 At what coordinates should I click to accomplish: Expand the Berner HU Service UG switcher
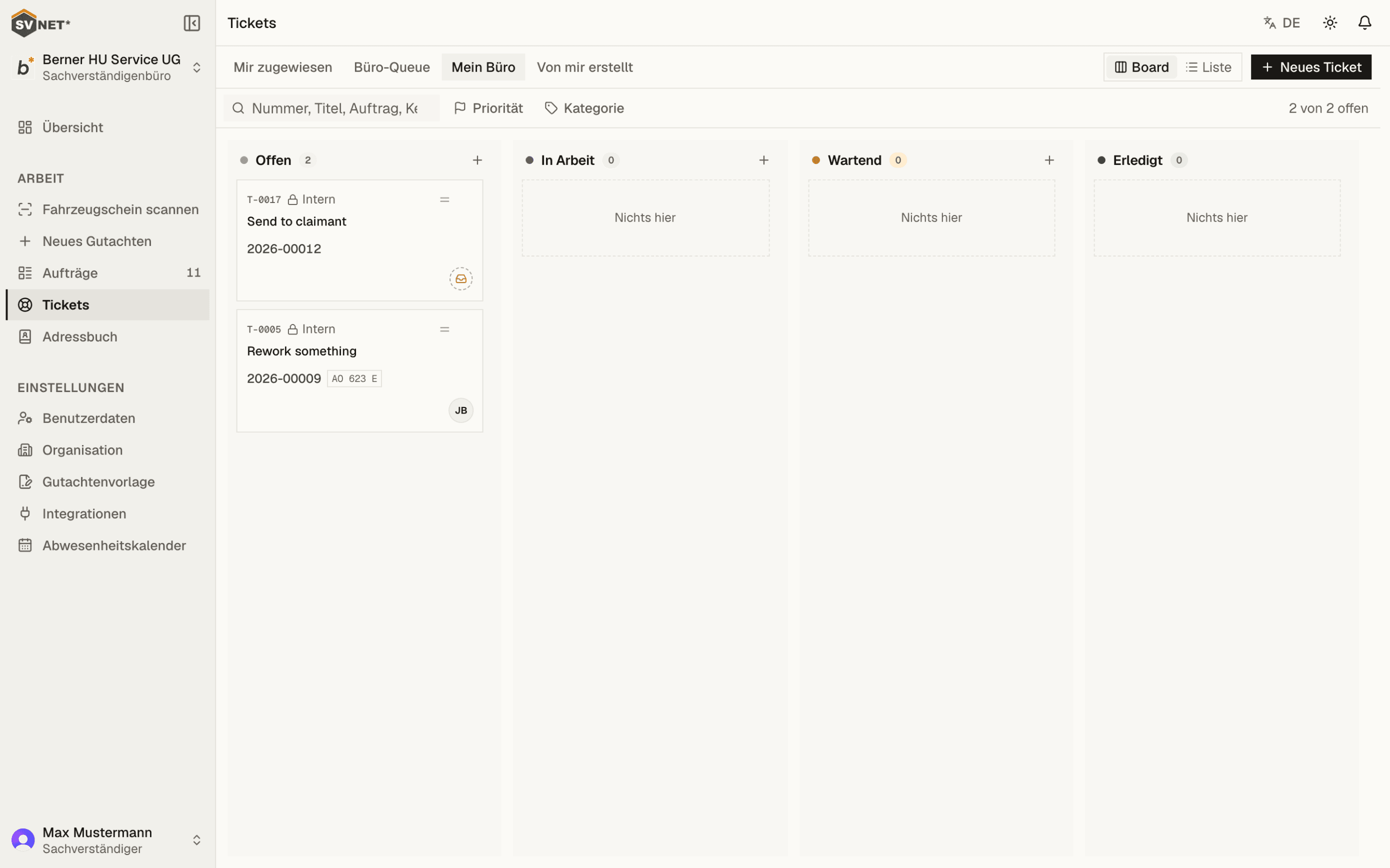click(108, 67)
